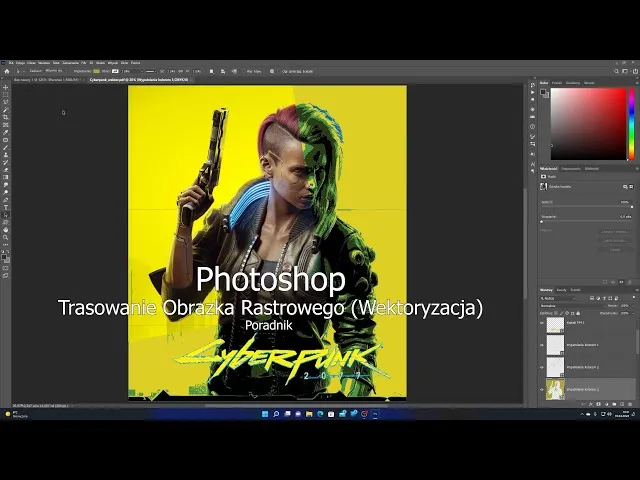Open stroke line style dropdown
Screen dimensions: 640x480
tap(151, 71)
